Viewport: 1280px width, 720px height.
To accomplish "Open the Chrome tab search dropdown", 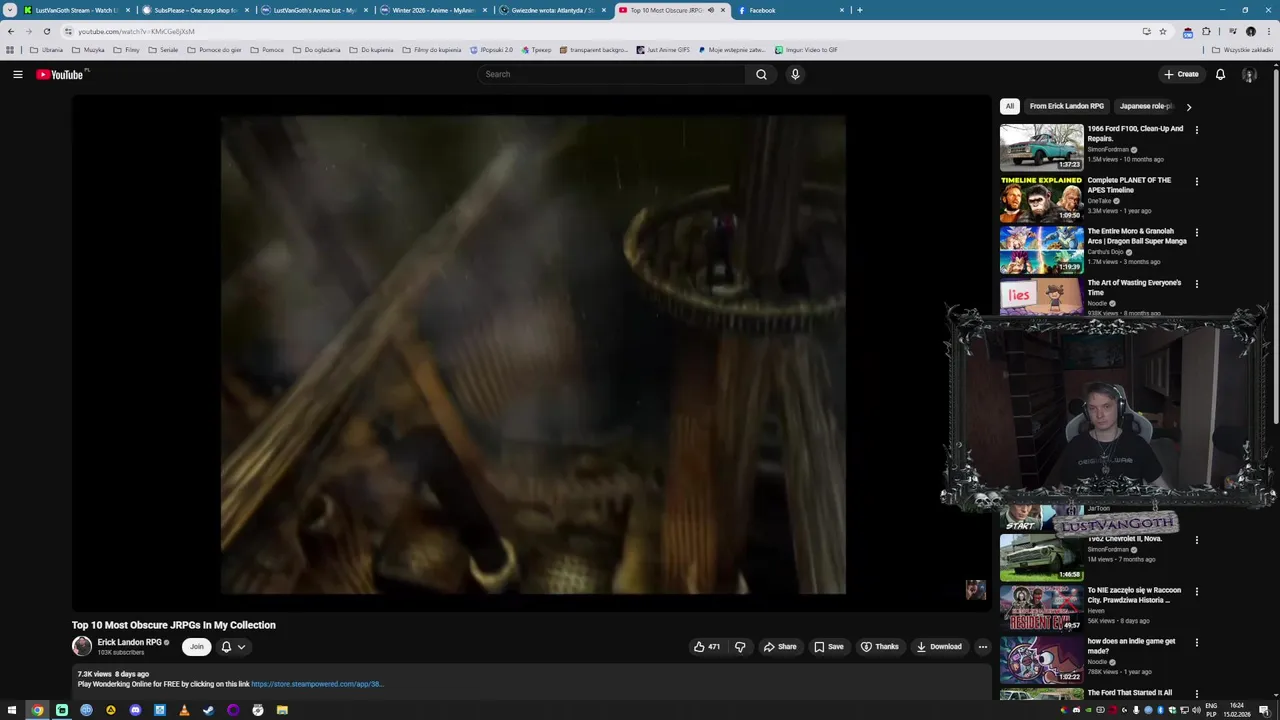I will point(10,10).
